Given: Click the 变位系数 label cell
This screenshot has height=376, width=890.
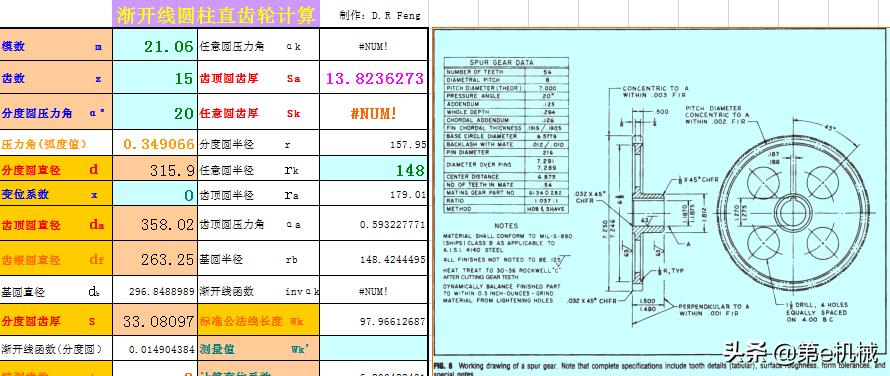Looking at the screenshot, I should [x=56, y=194].
